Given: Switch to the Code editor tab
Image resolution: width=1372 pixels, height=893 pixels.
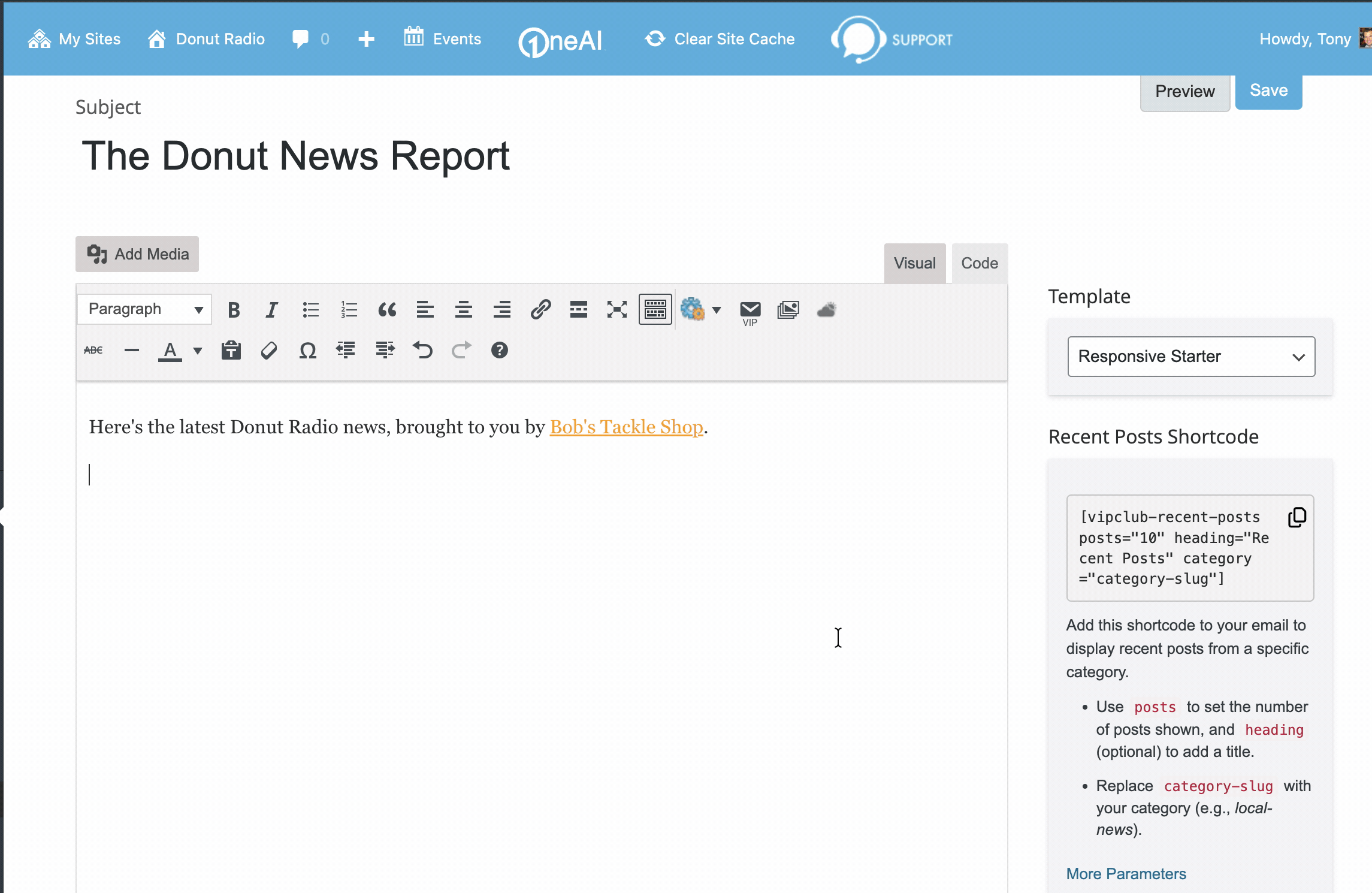Looking at the screenshot, I should coord(979,263).
